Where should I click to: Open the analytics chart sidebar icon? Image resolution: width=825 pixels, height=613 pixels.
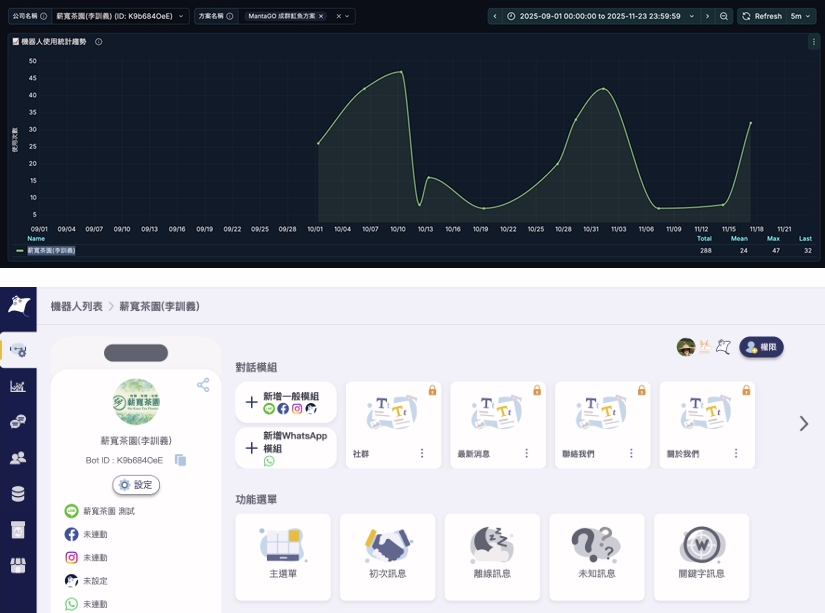pos(18,386)
